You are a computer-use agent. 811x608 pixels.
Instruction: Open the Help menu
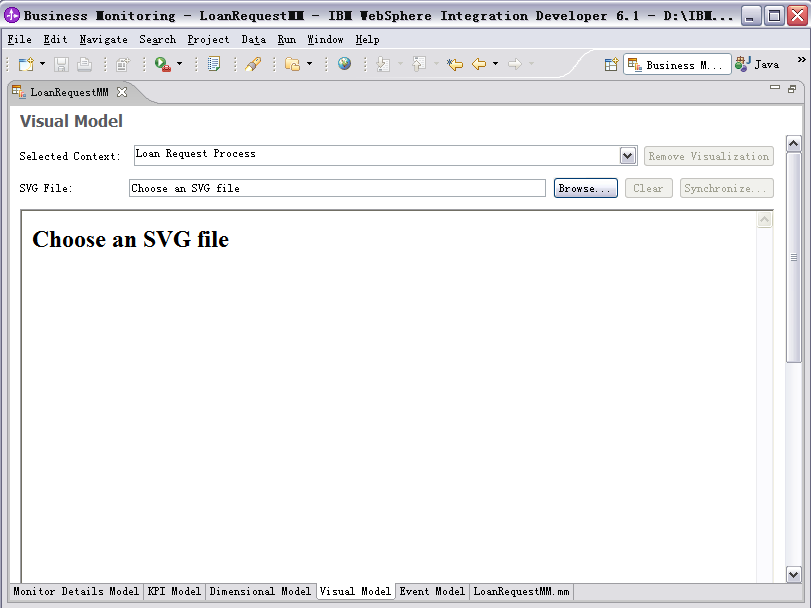coord(367,40)
